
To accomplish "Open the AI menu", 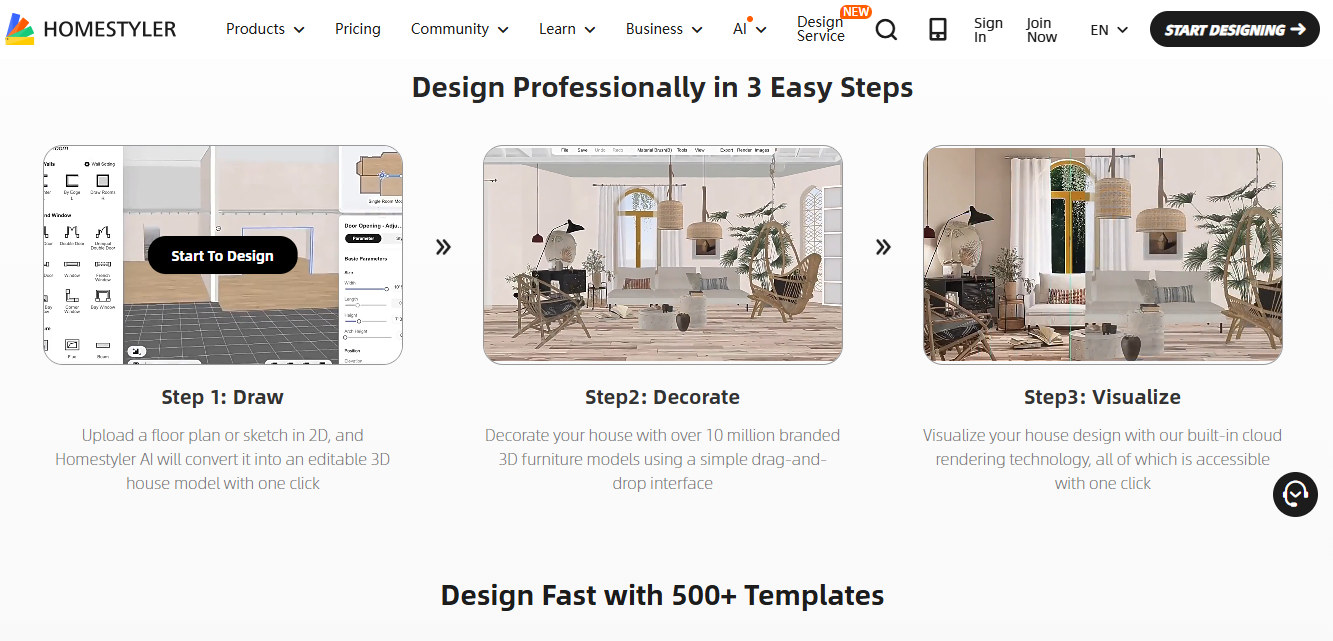I will [x=748, y=29].
